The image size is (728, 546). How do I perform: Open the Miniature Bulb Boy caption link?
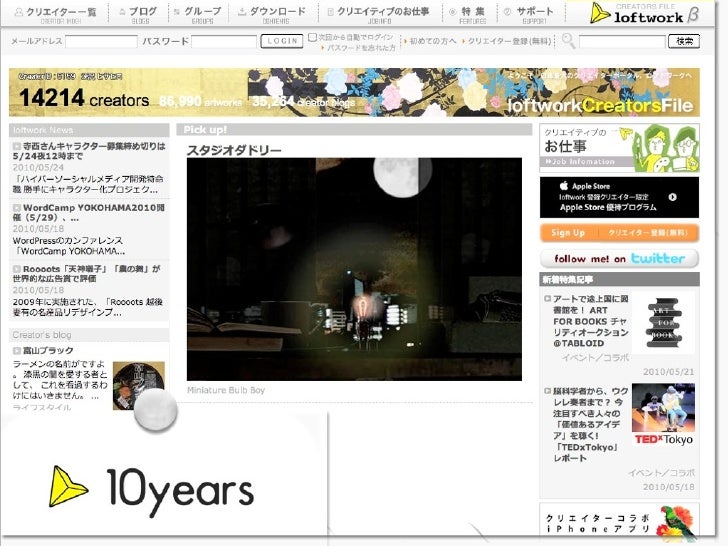click(x=226, y=390)
